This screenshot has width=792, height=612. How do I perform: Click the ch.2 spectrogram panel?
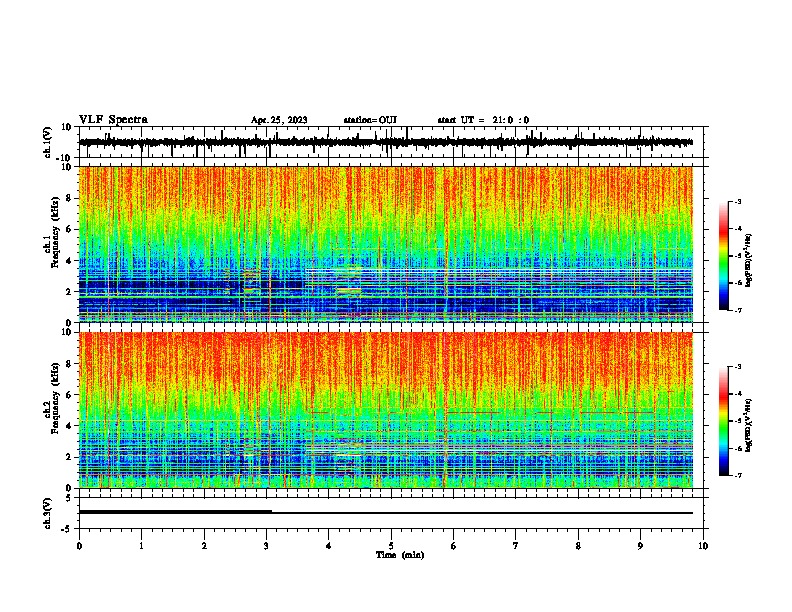click(386, 410)
